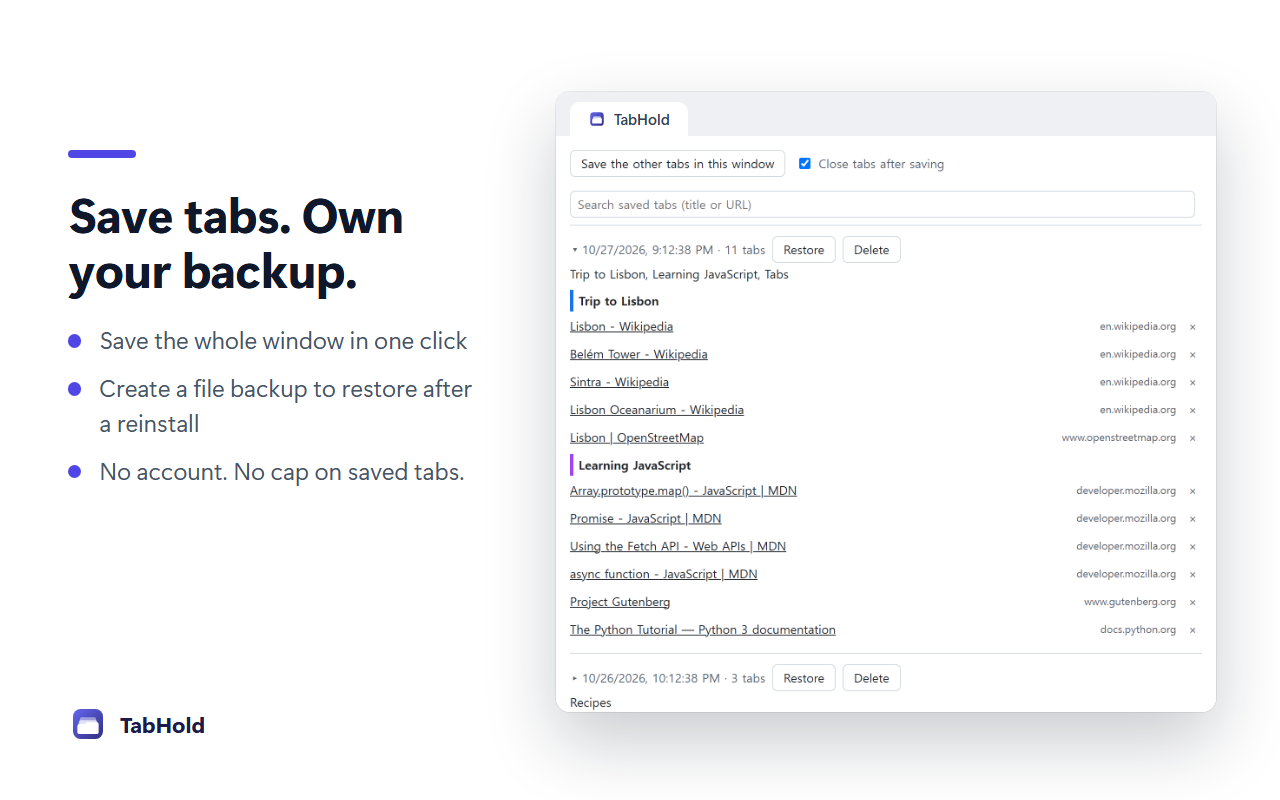The height and width of the screenshot is (800, 1280).
Task: Remove Promise - JavaScript entry with its x
Action: pyautogui.click(x=1193, y=520)
